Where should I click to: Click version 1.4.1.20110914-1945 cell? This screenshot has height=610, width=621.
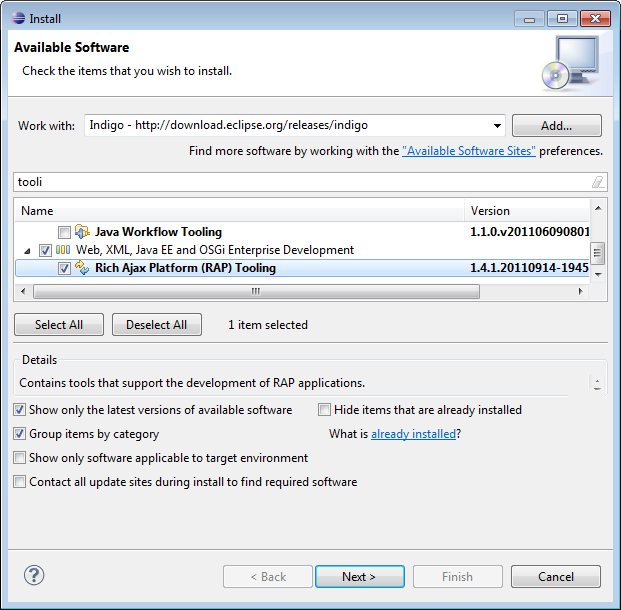529,268
